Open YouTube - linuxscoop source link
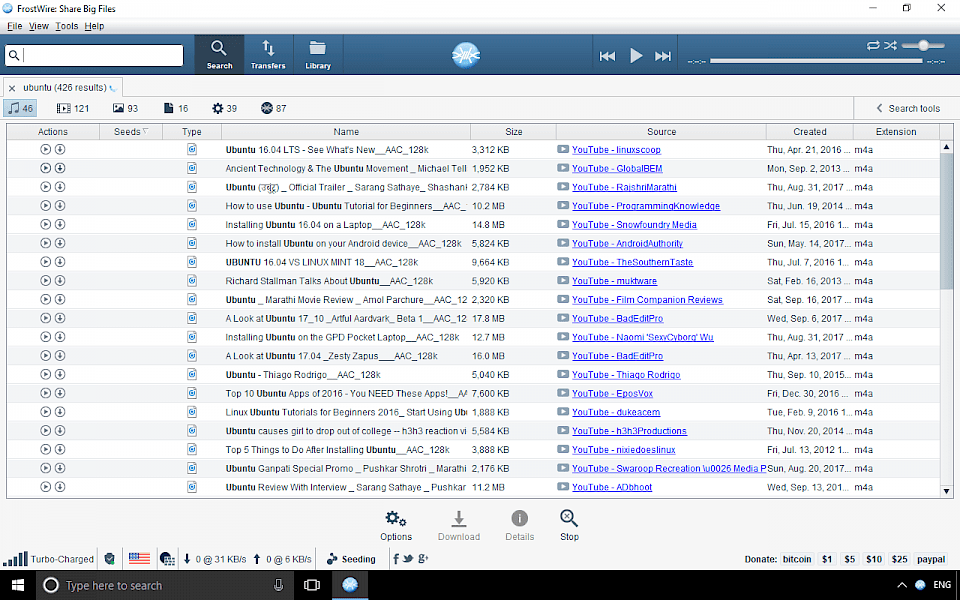This screenshot has height=600, width=960. pos(616,150)
